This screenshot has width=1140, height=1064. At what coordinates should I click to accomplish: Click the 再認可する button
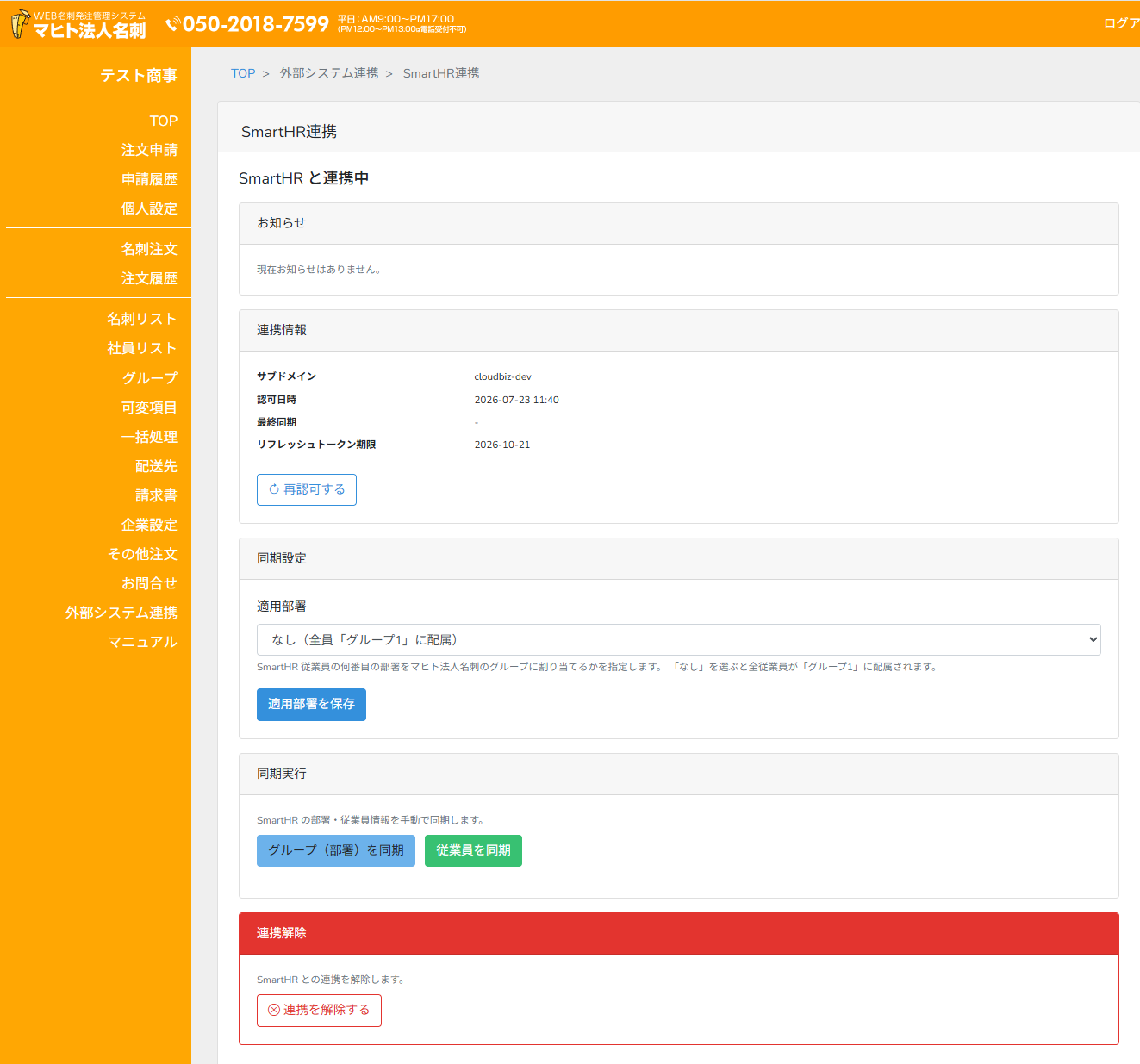(x=307, y=489)
